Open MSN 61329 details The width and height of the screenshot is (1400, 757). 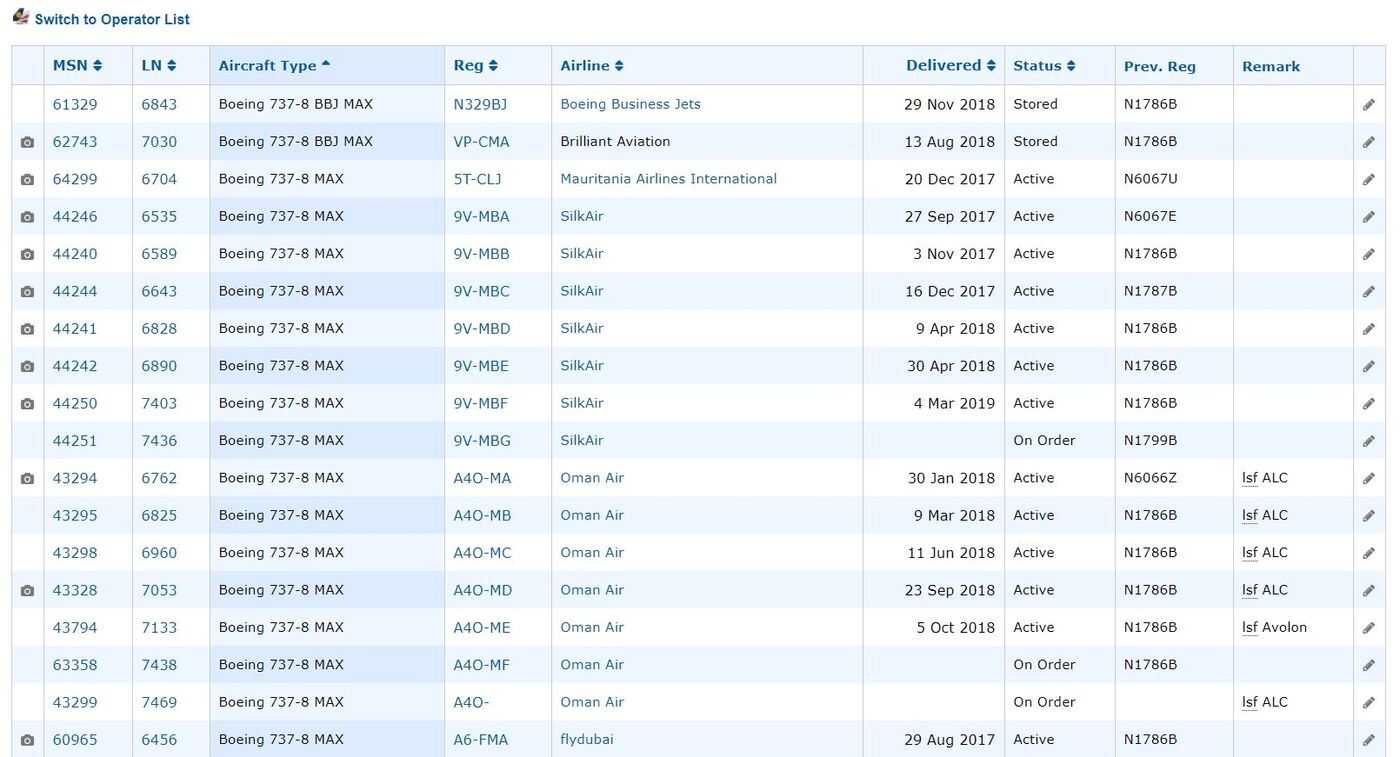[x=75, y=104]
